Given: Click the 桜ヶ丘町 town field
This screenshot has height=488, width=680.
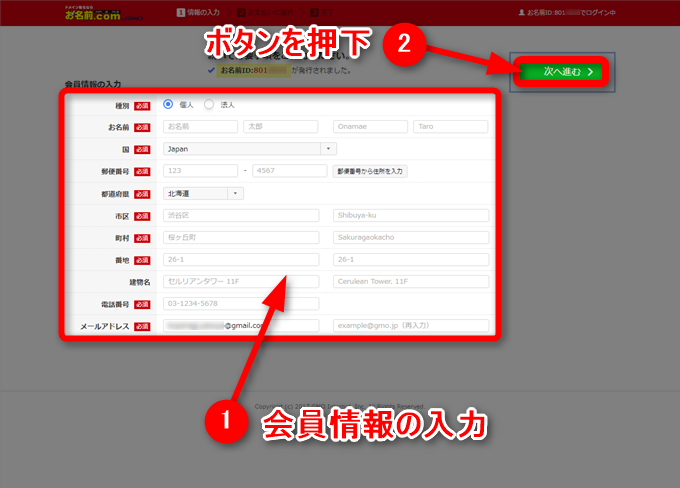Looking at the screenshot, I should click(241, 238).
